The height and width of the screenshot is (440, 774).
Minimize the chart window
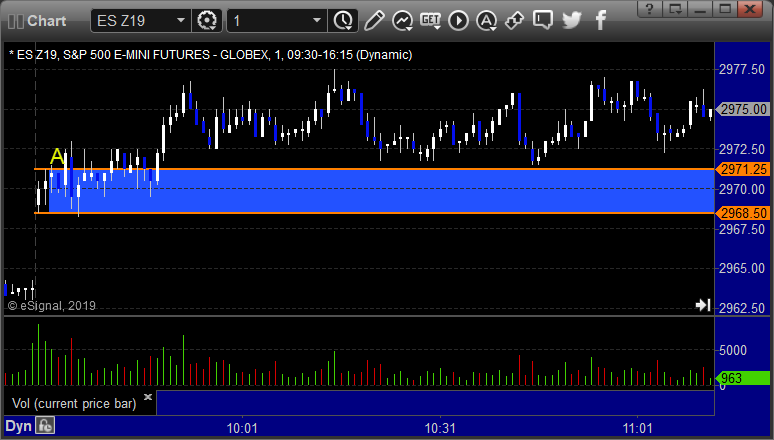[700, 9]
